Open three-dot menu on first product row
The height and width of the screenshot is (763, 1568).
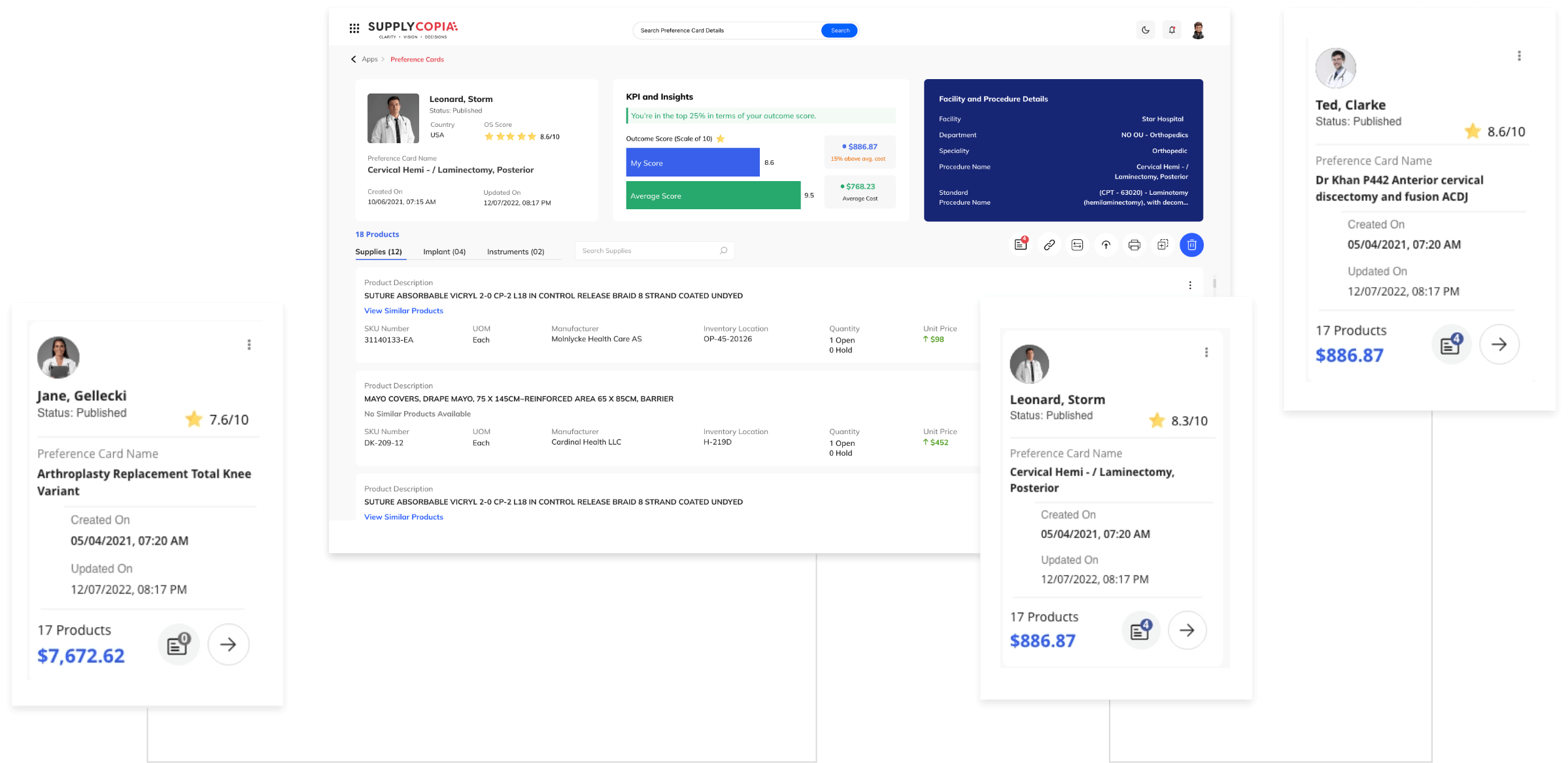coord(1190,285)
